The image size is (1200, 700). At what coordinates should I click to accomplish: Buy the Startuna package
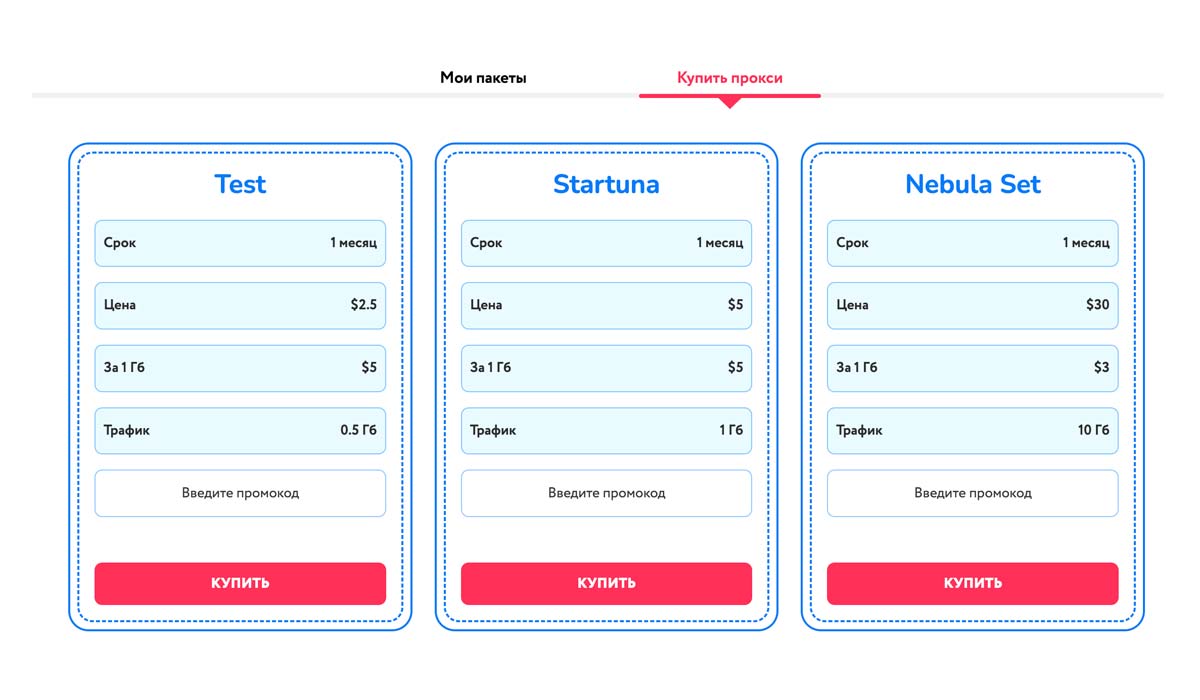click(606, 583)
